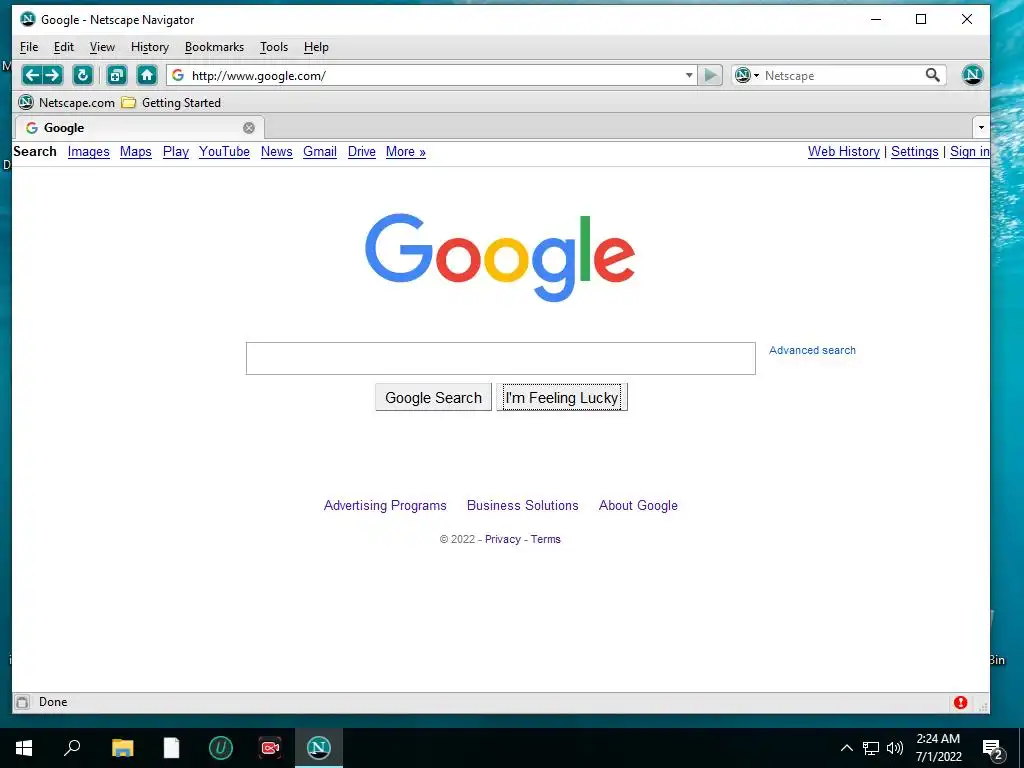Open the Getting Started bookmarks folder
1024x768 pixels.
pos(172,103)
